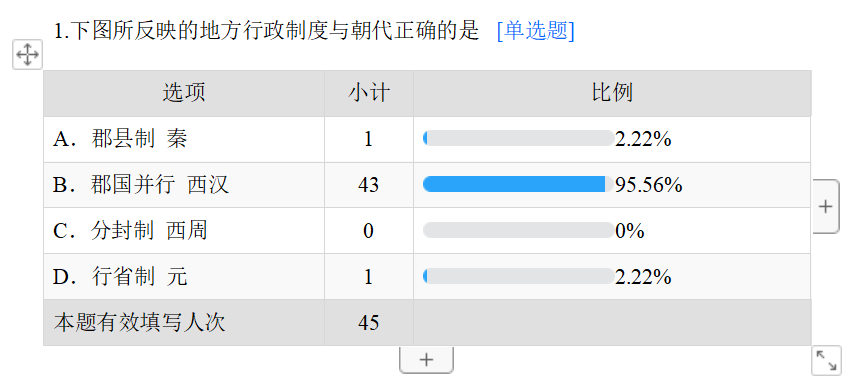Click option C 分封制 西周 cell
Screen dimensions: 855x384
(x=184, y=231)
